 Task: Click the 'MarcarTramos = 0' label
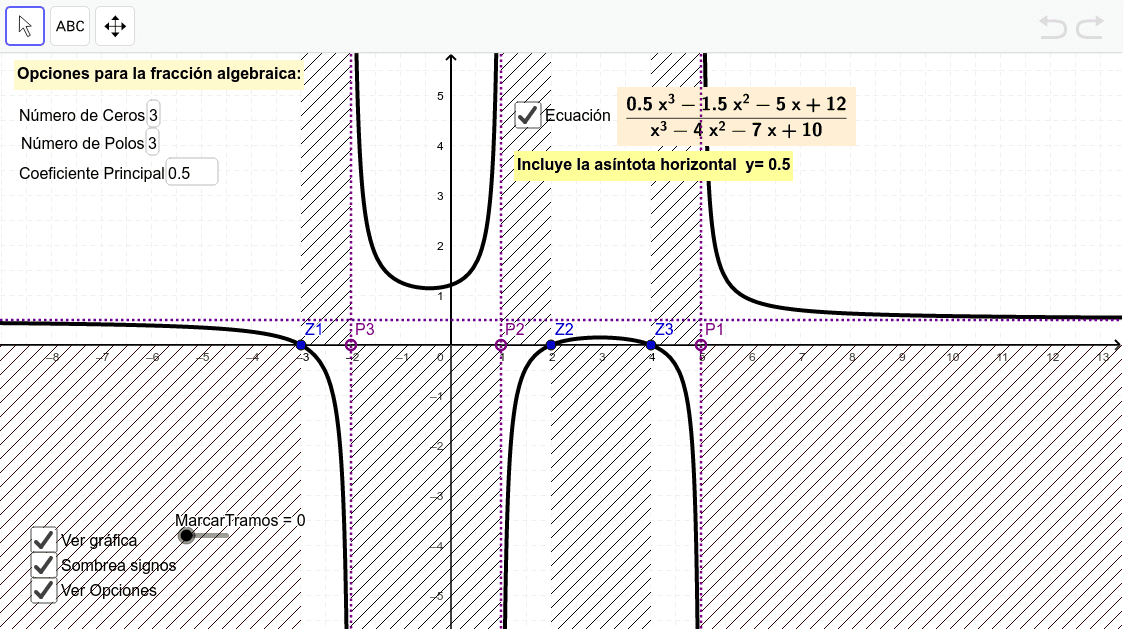tap(240, 521)
